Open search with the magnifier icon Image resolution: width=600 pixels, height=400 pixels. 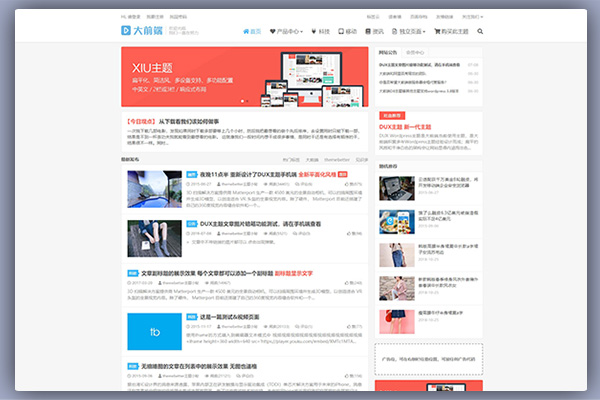pos(480,31)
